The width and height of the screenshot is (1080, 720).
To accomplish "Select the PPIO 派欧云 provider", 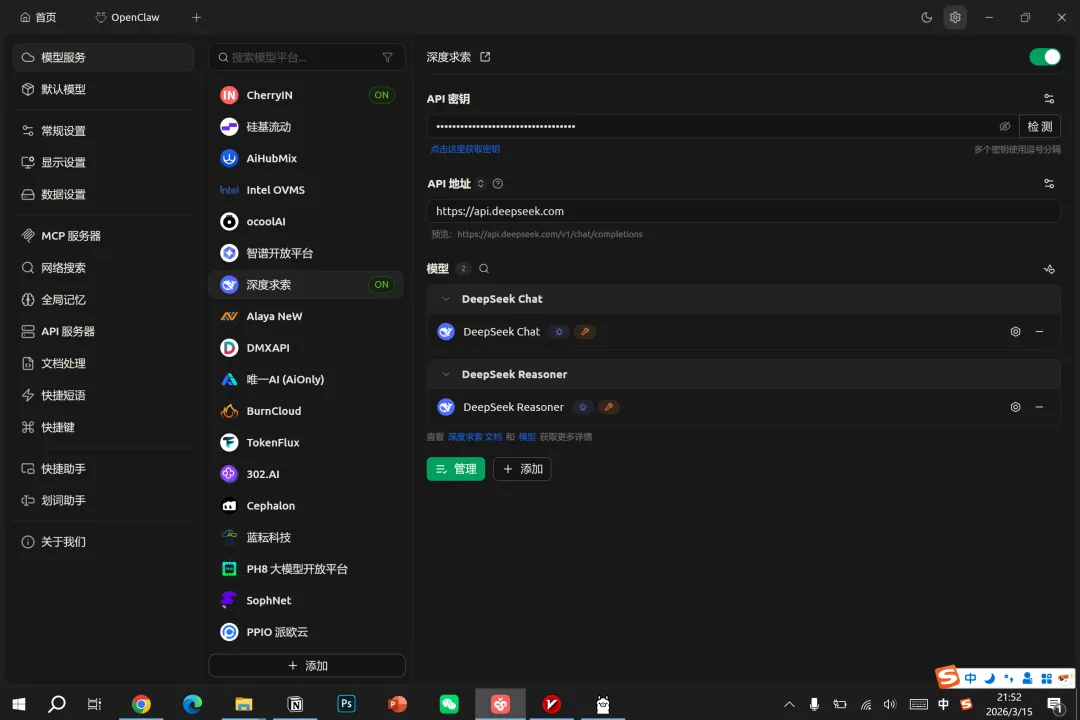I will coord(307,632).
